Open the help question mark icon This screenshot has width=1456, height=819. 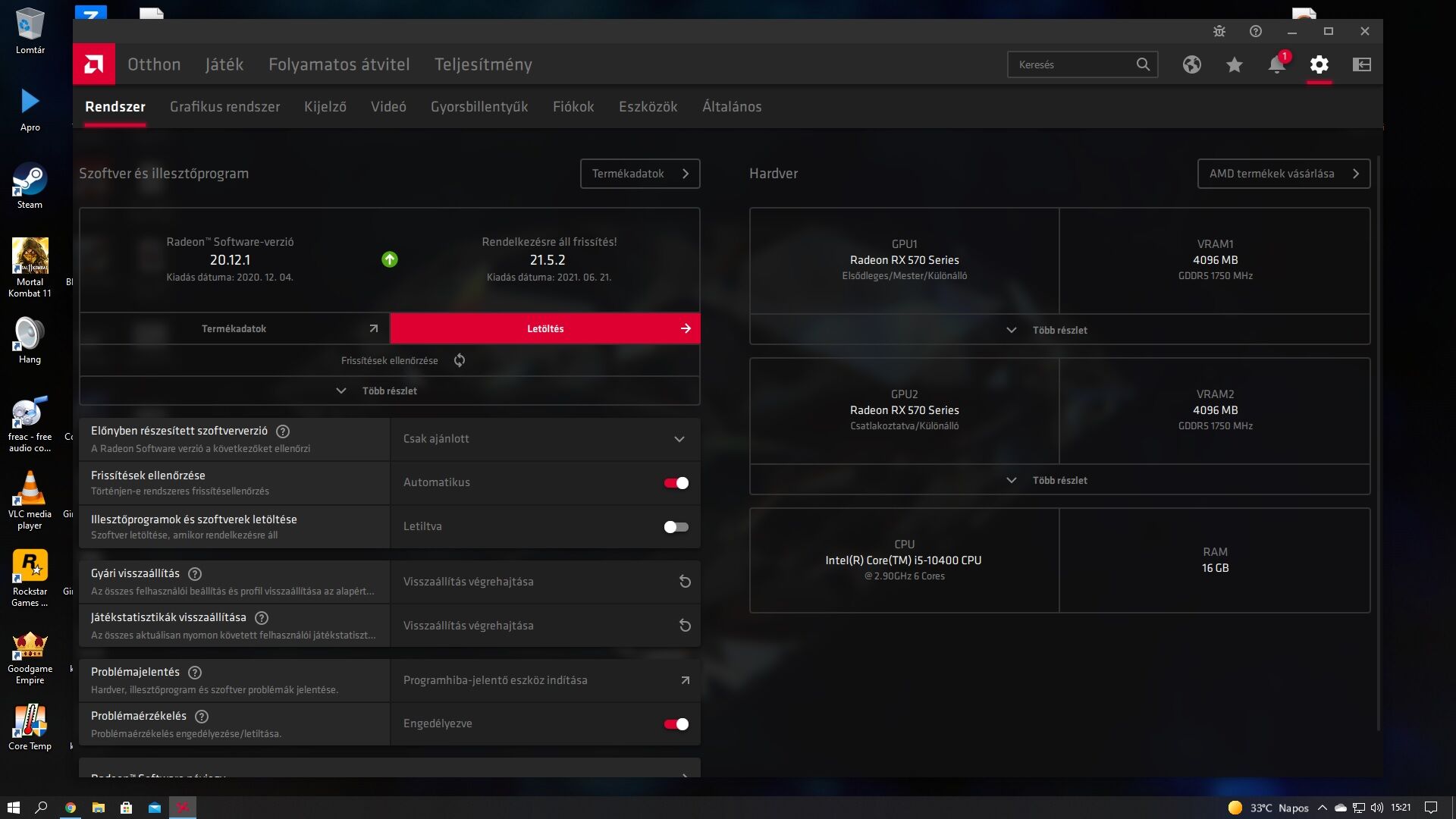[1256, 31]
